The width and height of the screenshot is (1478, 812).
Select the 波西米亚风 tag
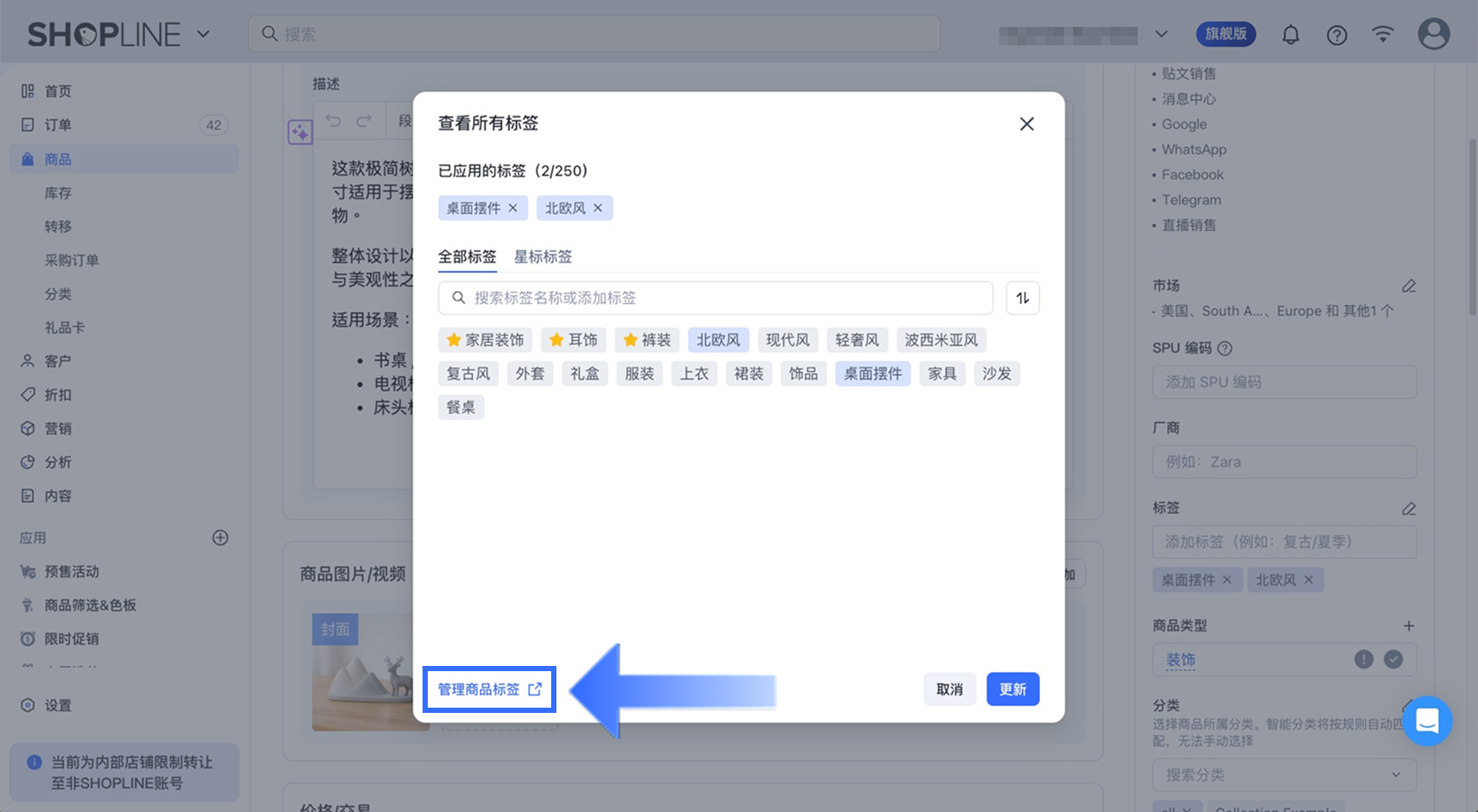pos(942,340)
